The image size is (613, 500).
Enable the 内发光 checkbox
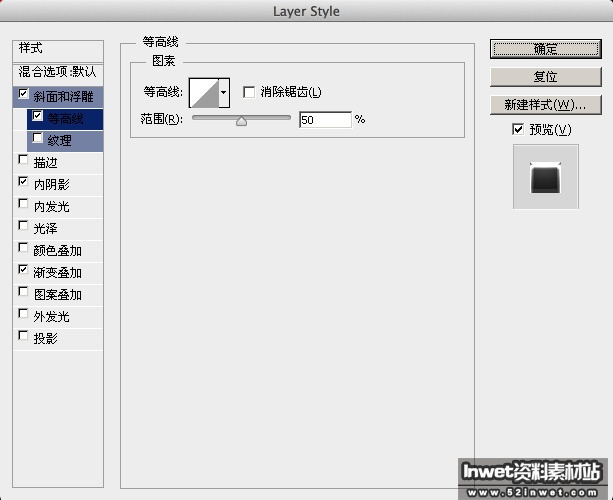click(x=23, y=204)
